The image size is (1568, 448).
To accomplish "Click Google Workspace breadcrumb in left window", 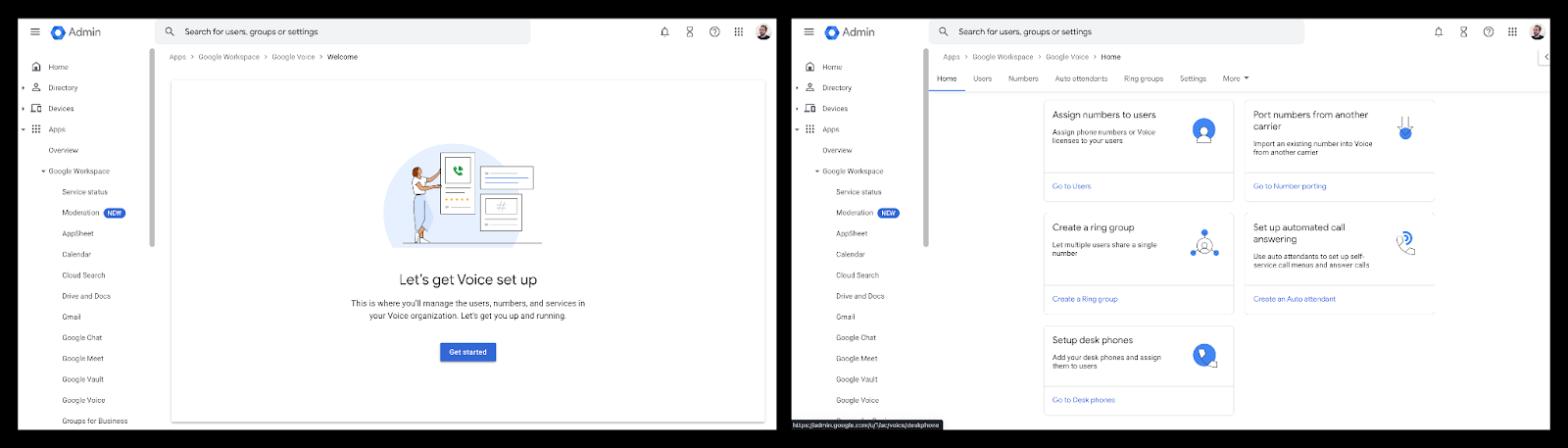I will coord(228,57).
